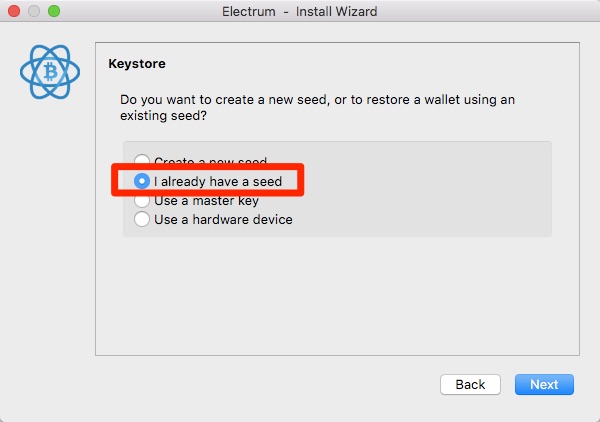This screenshot has width=600, height=422.
Task: Click the Electrum - Install Wizard title bar
Action: pyautogui.click(x=300, y=11)
